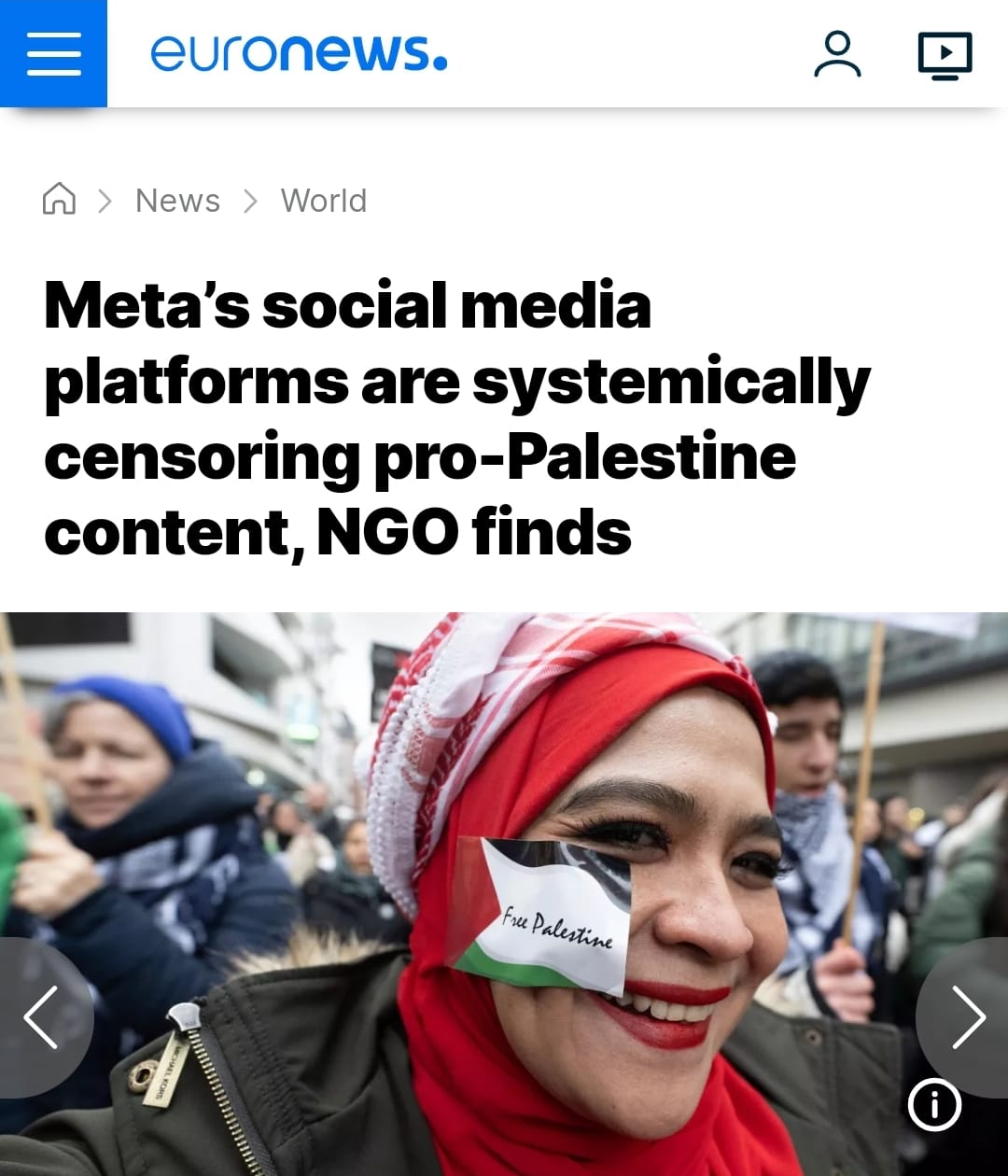The image size is (1008, 1176).
Task: Click the Free Palestine flag sticker in the photo
Action: click(539, 915)
